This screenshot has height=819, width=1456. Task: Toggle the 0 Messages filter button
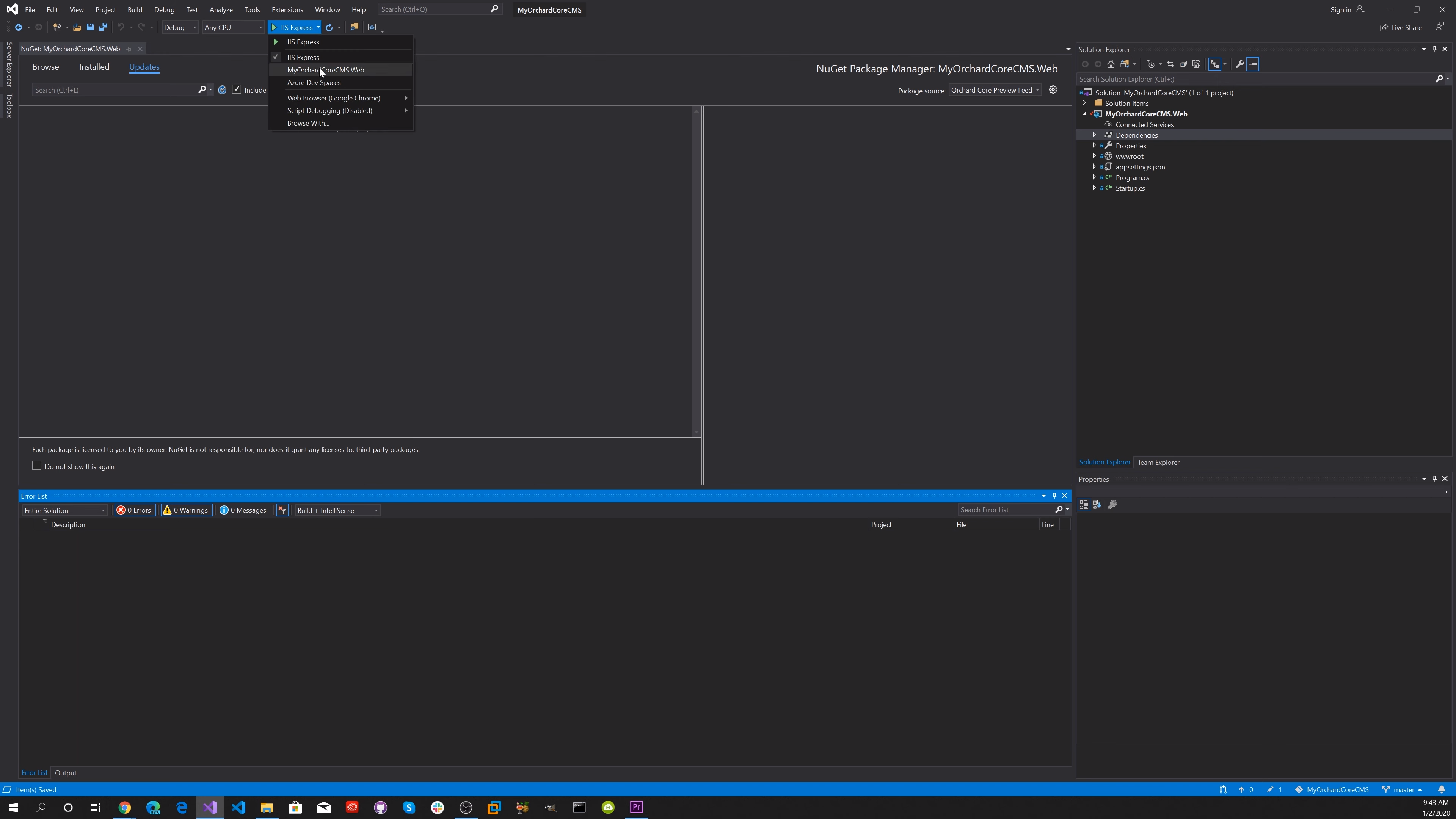pyautogui.click(x=243, y=510)
